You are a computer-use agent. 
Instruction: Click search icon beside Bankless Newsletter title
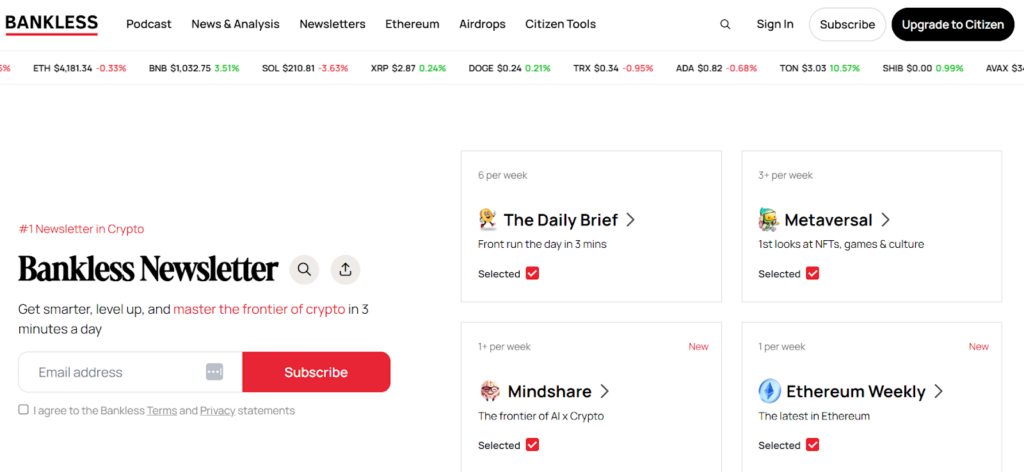tap(305, 269)
